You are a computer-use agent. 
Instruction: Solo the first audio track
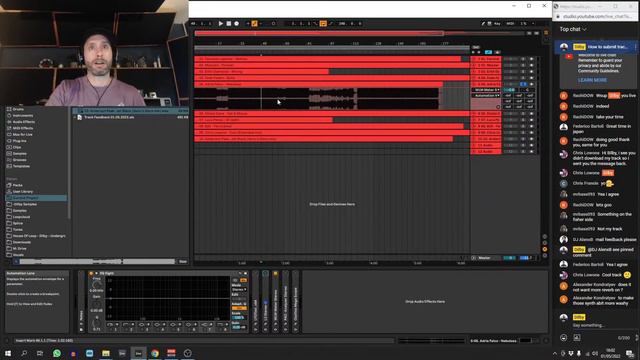tap(523, 59)
